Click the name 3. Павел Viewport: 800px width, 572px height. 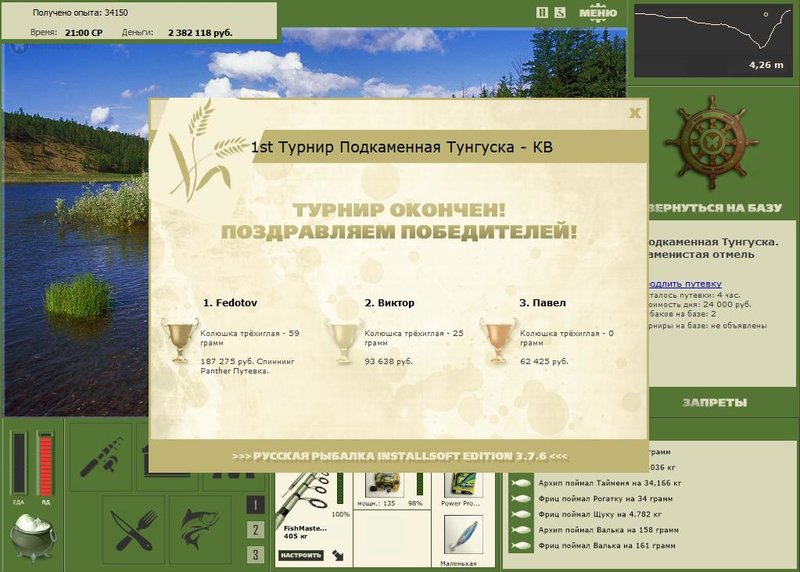[x=542, y=303]
